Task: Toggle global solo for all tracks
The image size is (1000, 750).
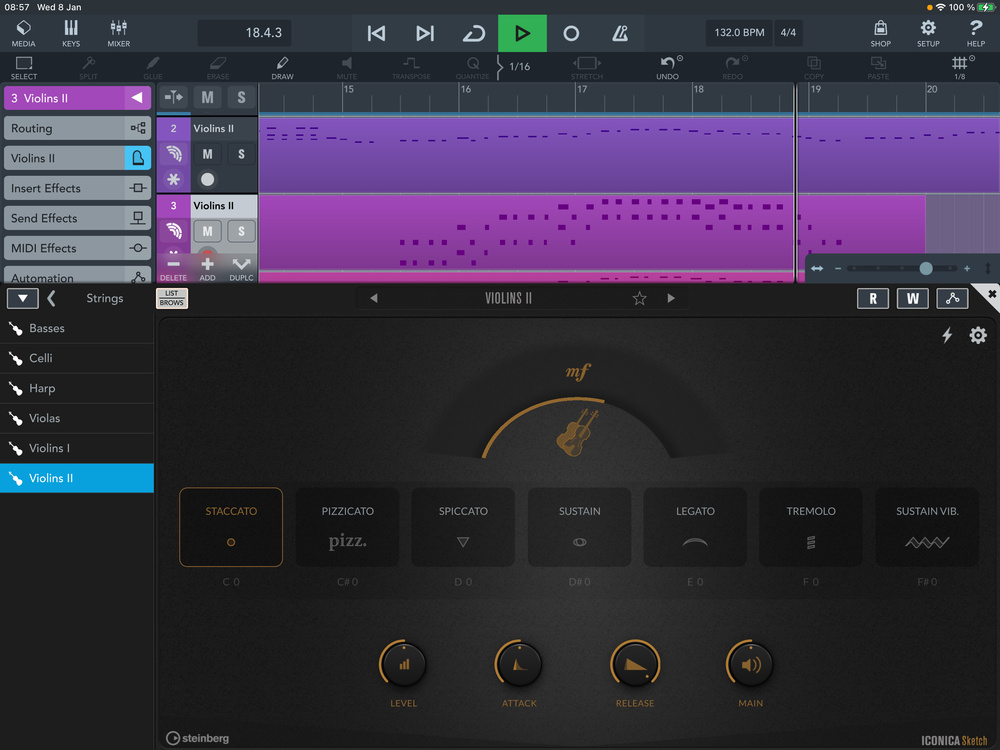Action: pos(241,98)
